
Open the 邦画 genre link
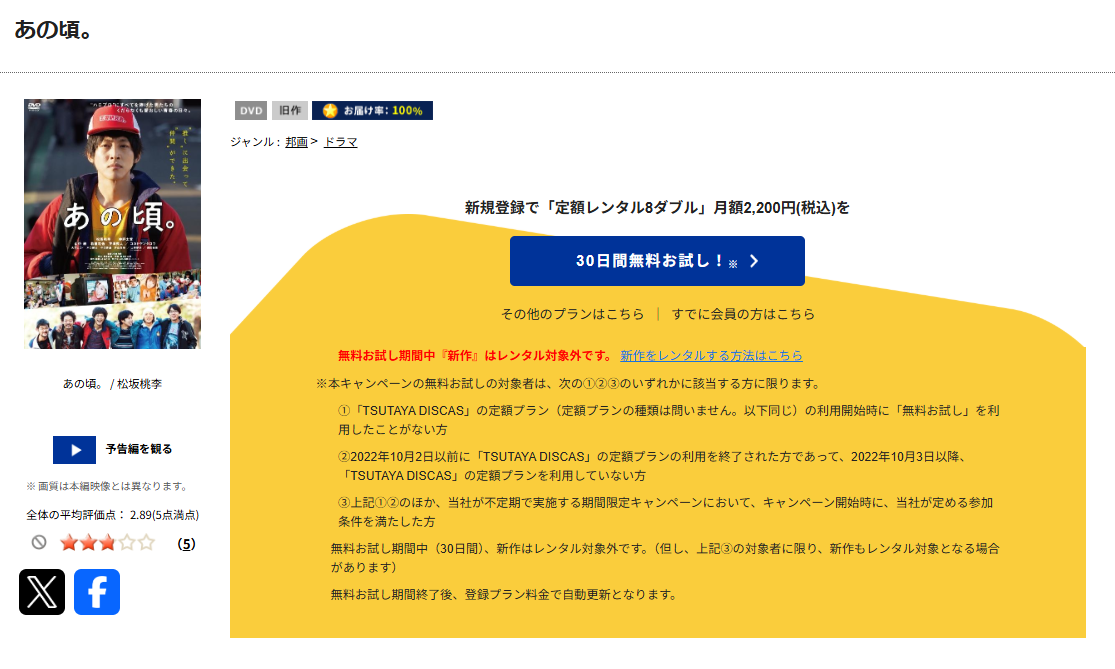click(x=297, y=142)
